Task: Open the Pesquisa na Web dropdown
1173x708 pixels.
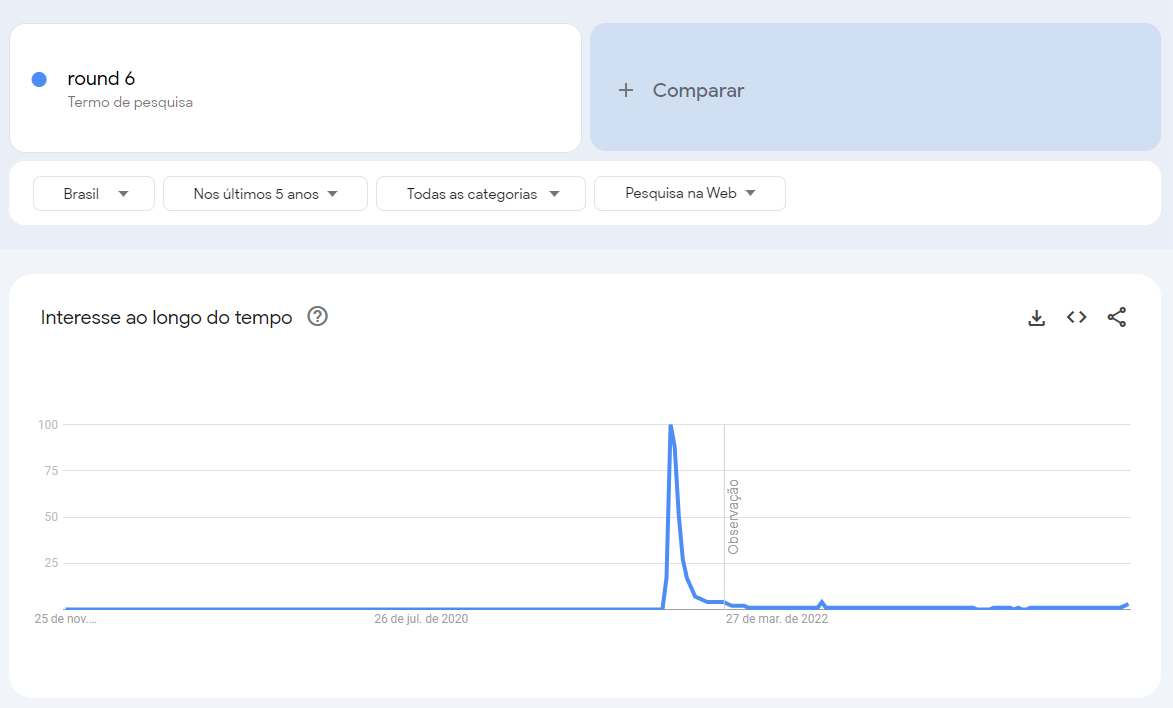Action: 690,194
